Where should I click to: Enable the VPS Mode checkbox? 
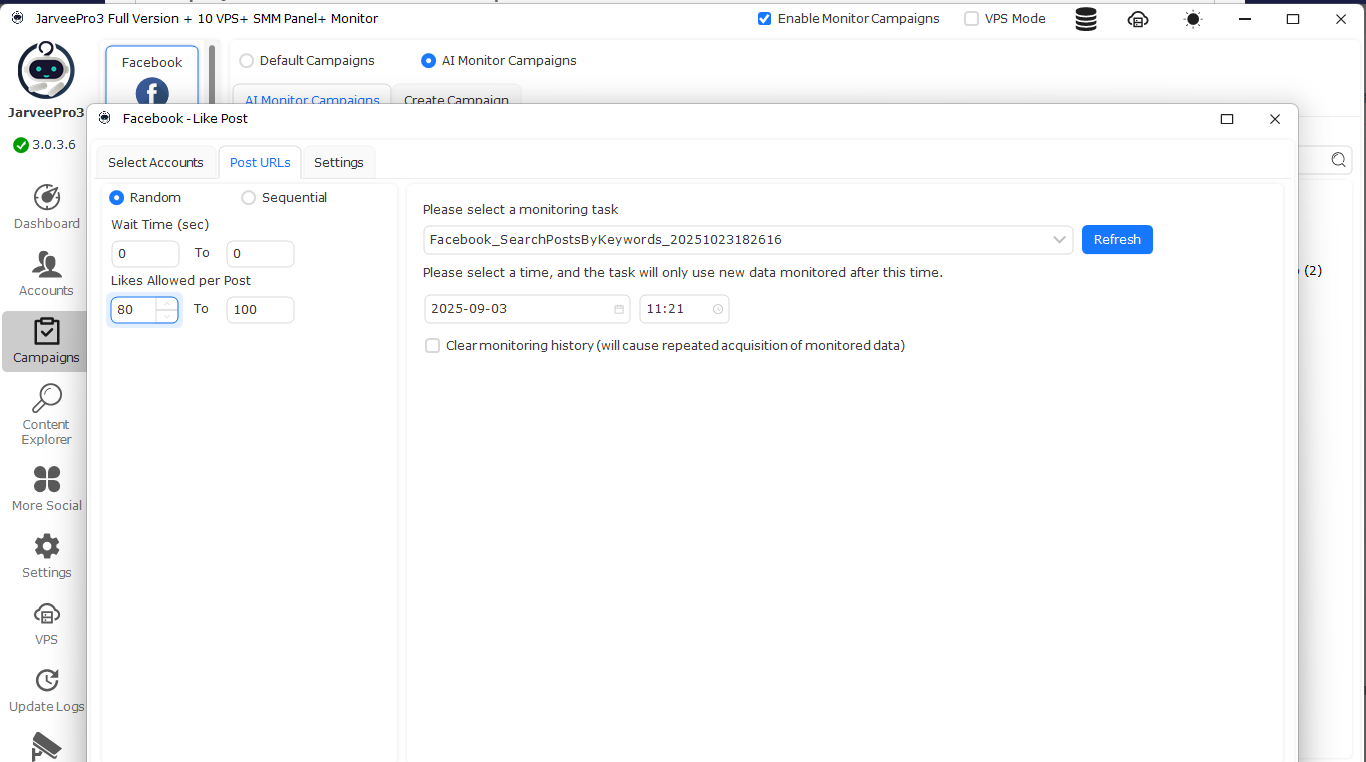coord(971,19)
